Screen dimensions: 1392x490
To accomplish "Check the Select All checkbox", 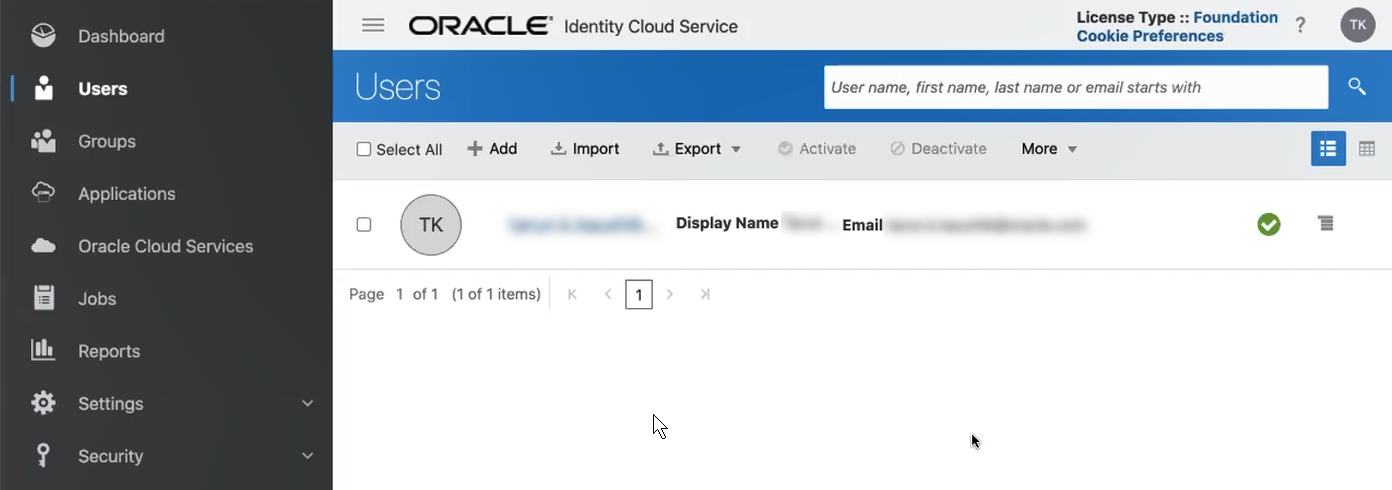I will tap(364, 149).
